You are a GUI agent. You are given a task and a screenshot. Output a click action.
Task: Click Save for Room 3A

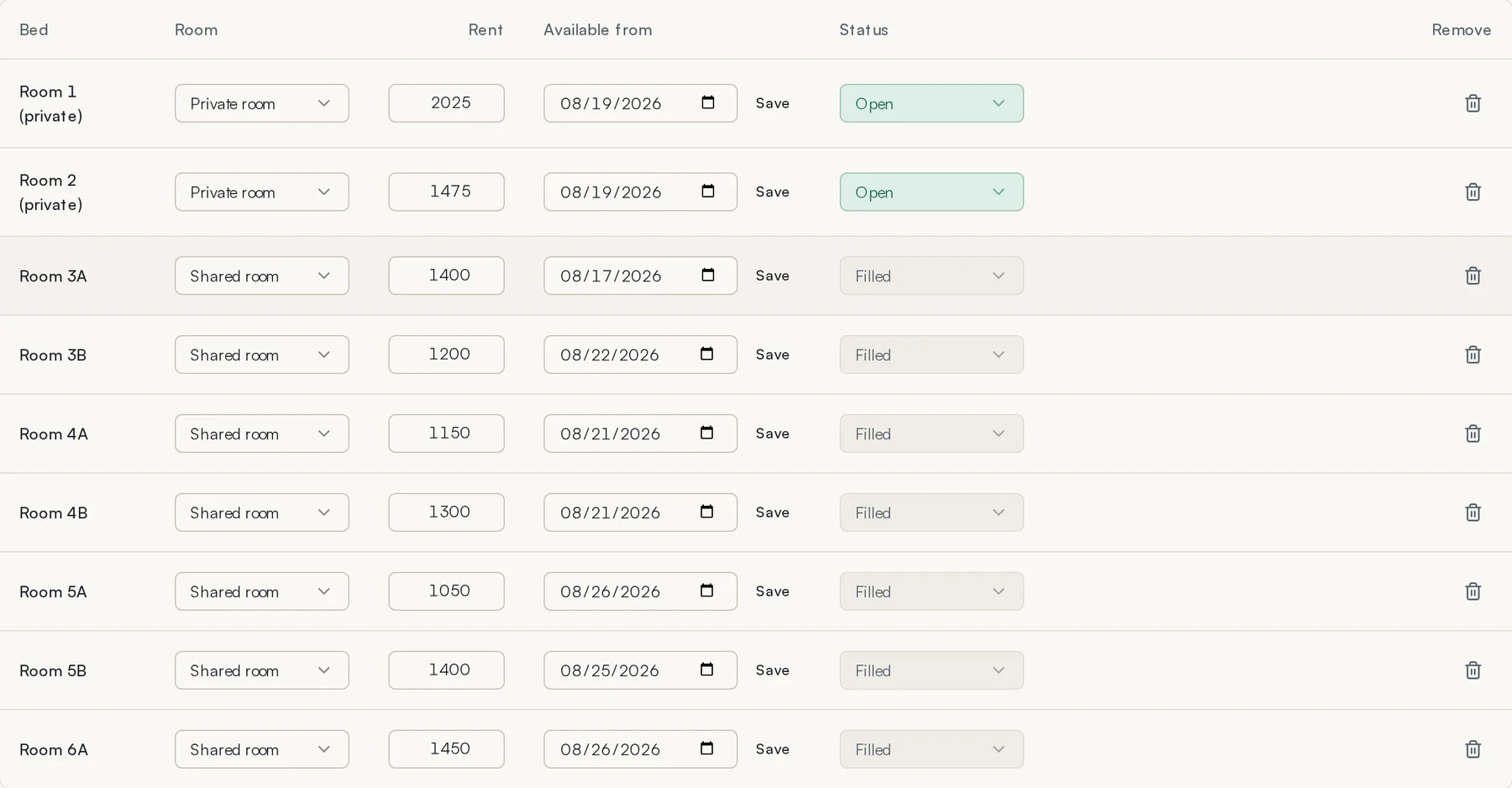[x=772, y=276]
